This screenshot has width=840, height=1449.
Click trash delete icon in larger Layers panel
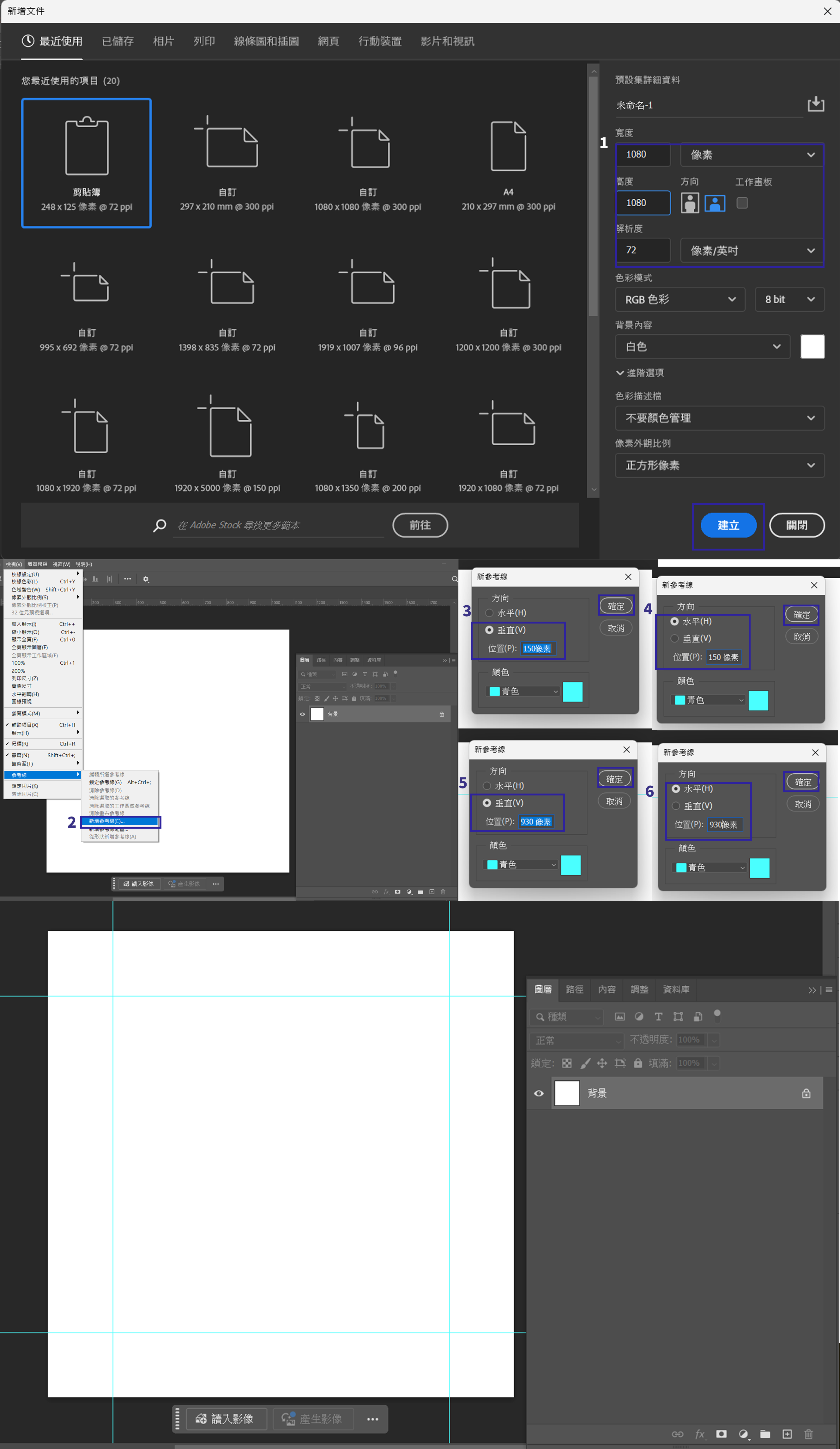808,1434
